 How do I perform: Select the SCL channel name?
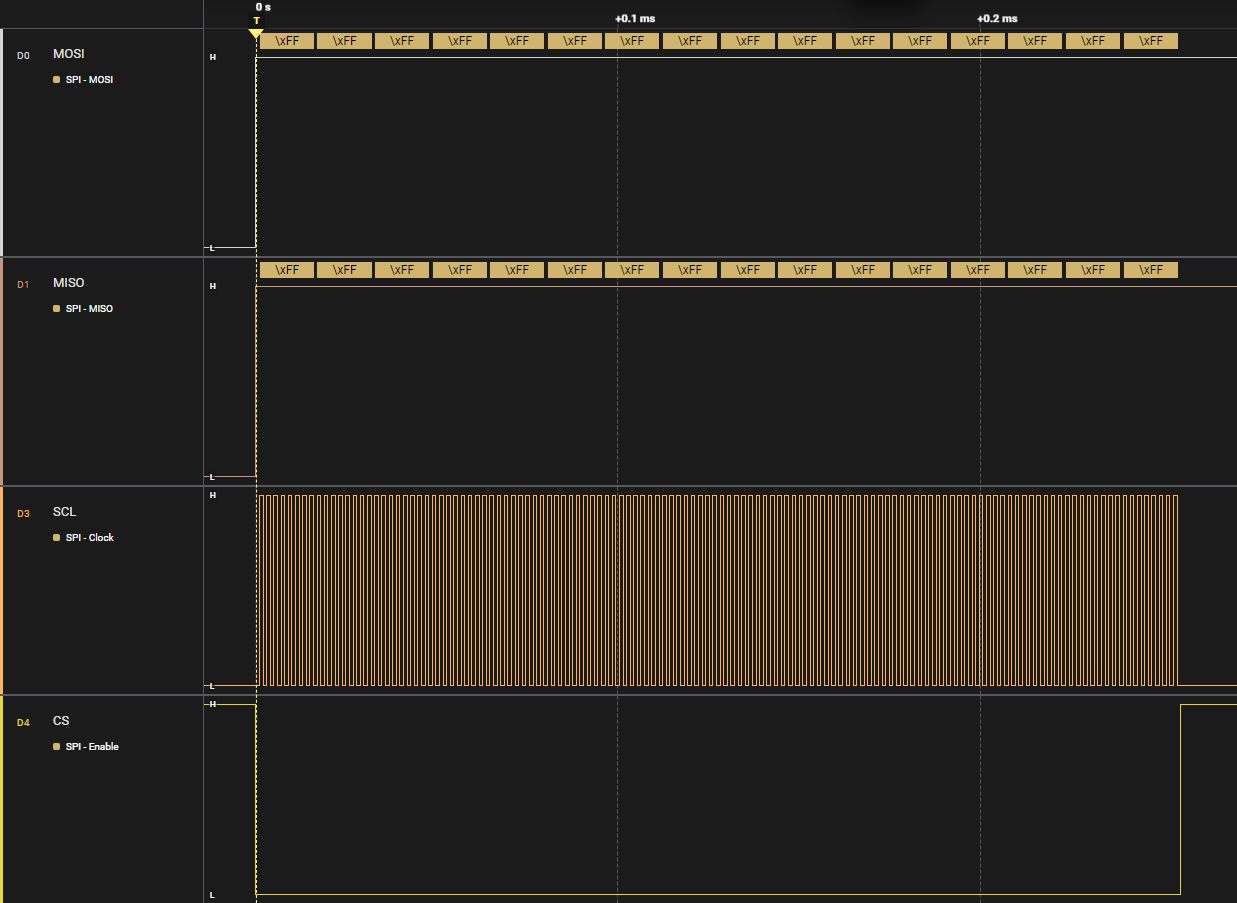point(64,512)
